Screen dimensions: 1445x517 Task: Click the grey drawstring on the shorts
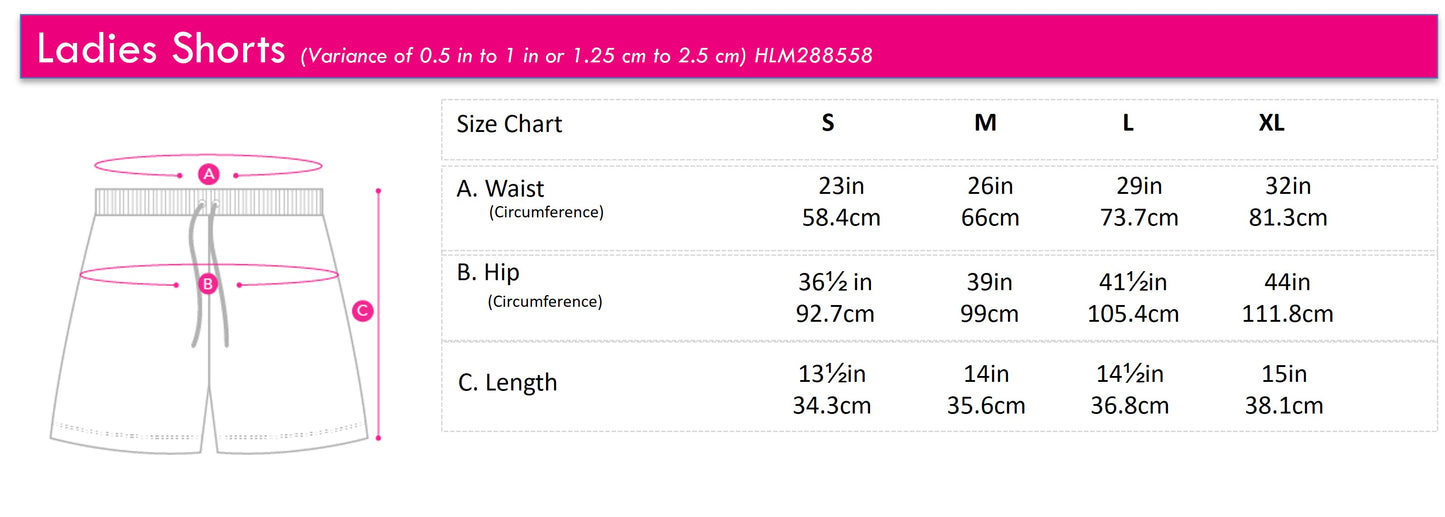[x=194, y=280]
